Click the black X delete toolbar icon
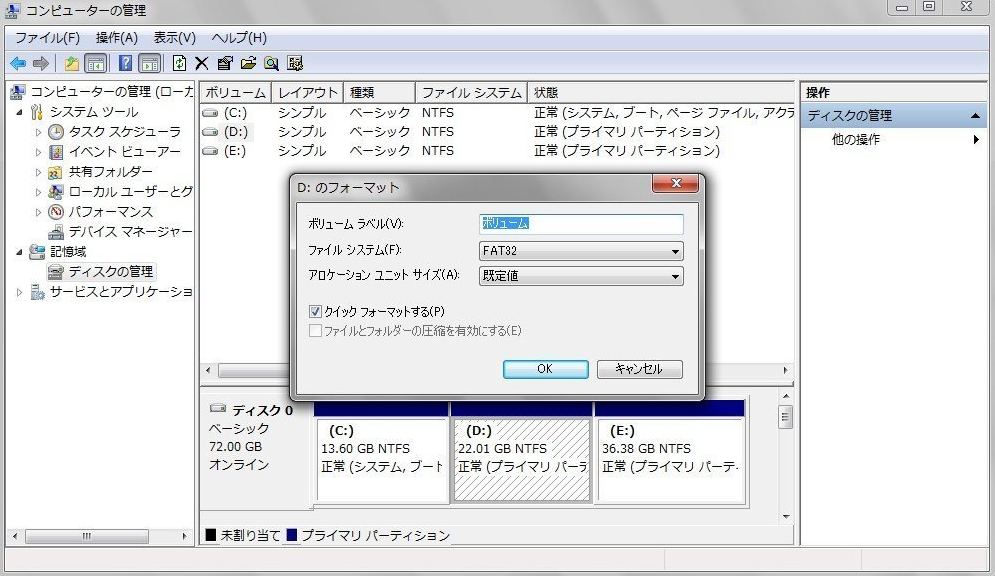Image resolution: width=995 pixels, height=576 pixels. tap(202, 63)
